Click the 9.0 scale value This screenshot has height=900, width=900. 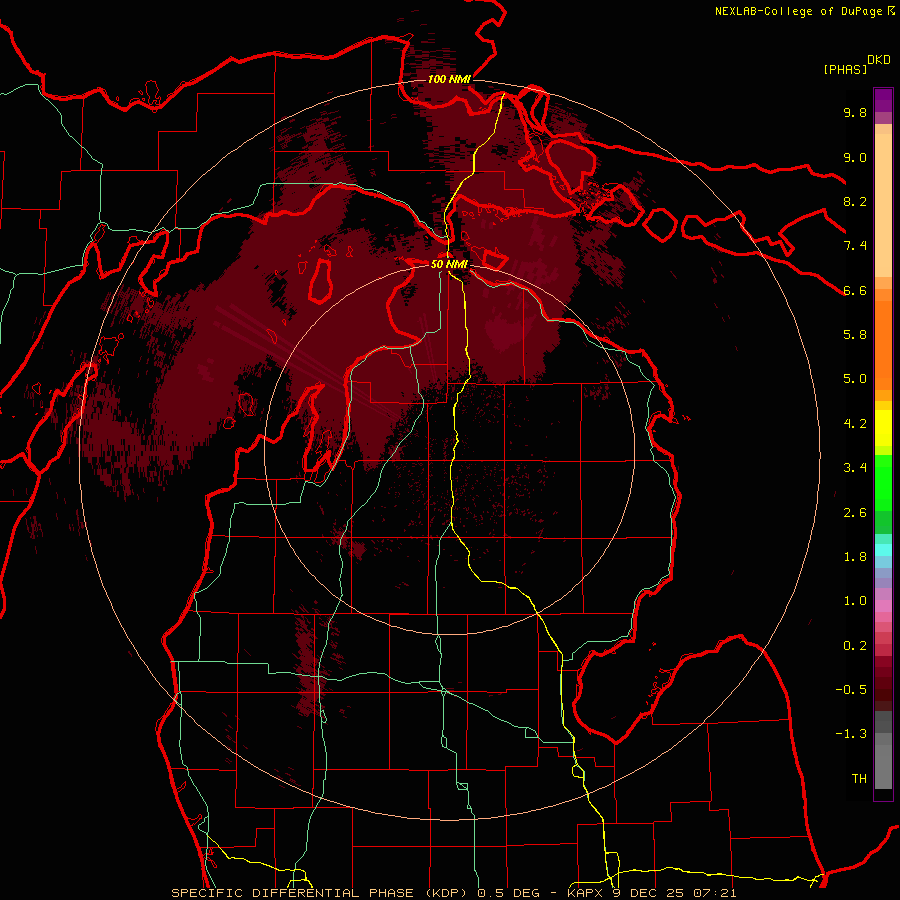pyautogui.click(x=855, y=157)
